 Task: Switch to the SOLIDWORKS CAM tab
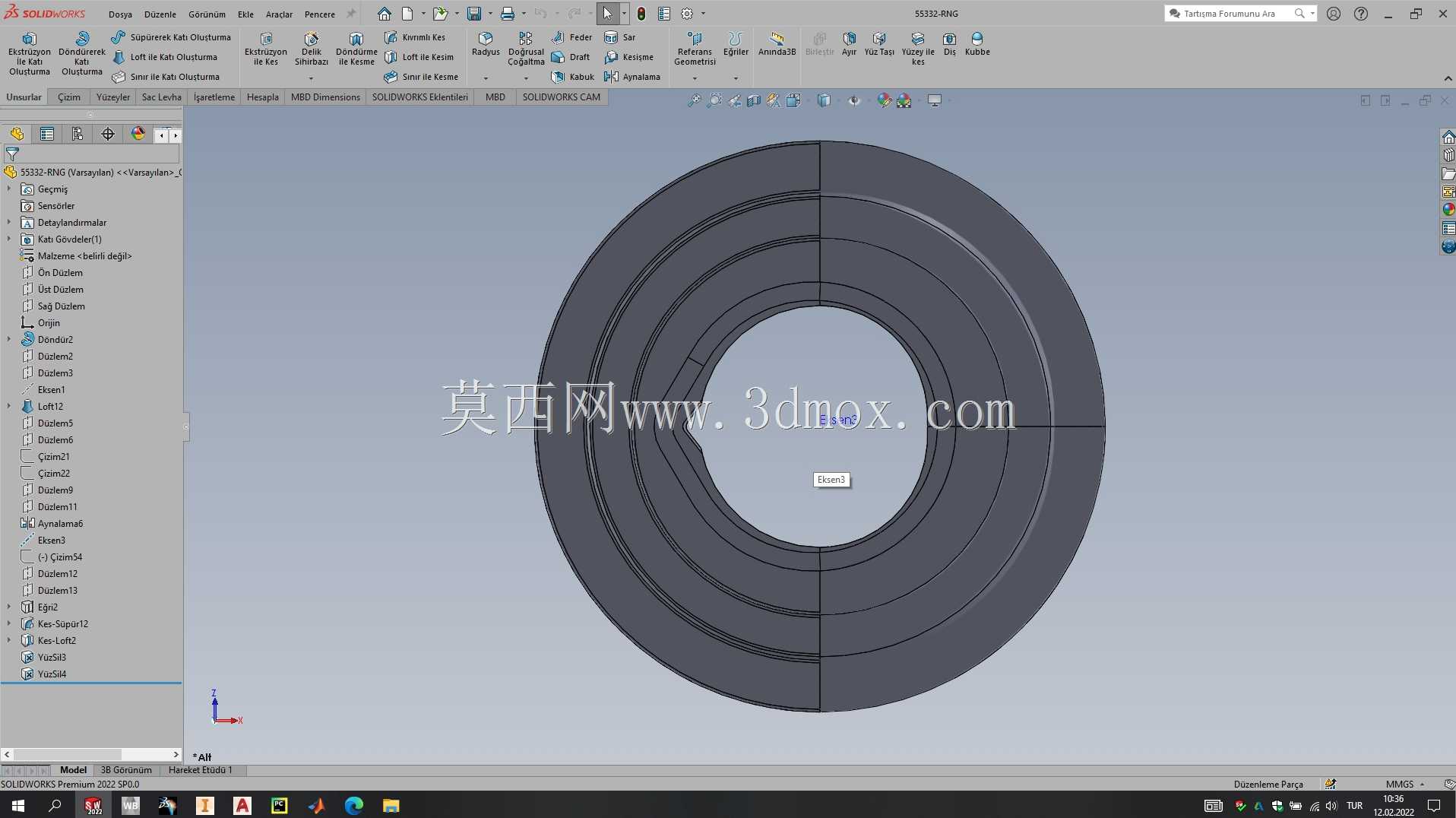coord(562,97)
